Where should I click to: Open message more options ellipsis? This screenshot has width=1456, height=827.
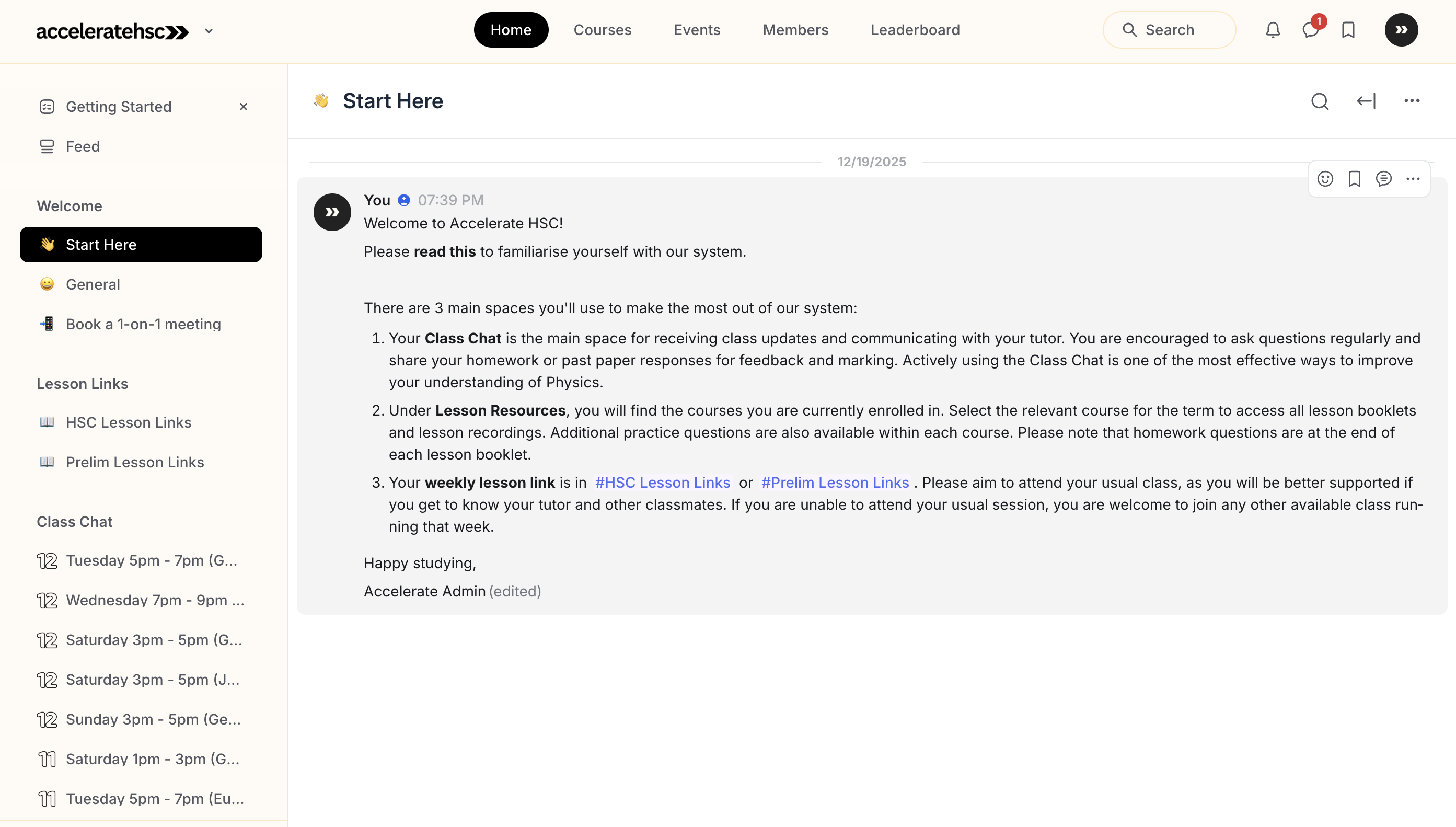1413,179
